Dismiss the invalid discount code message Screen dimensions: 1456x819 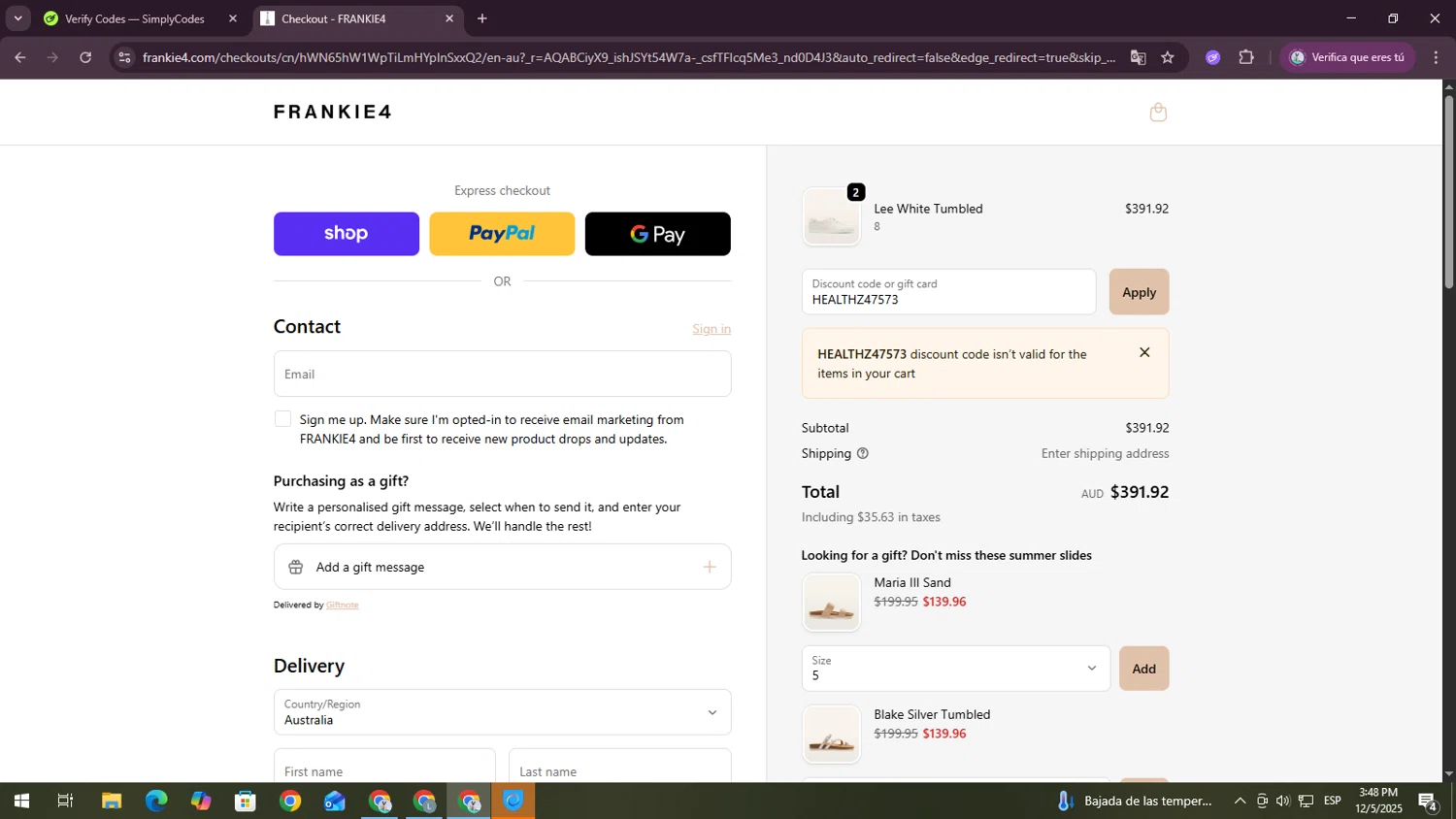pyautogui.click(x=1144, y=353)
